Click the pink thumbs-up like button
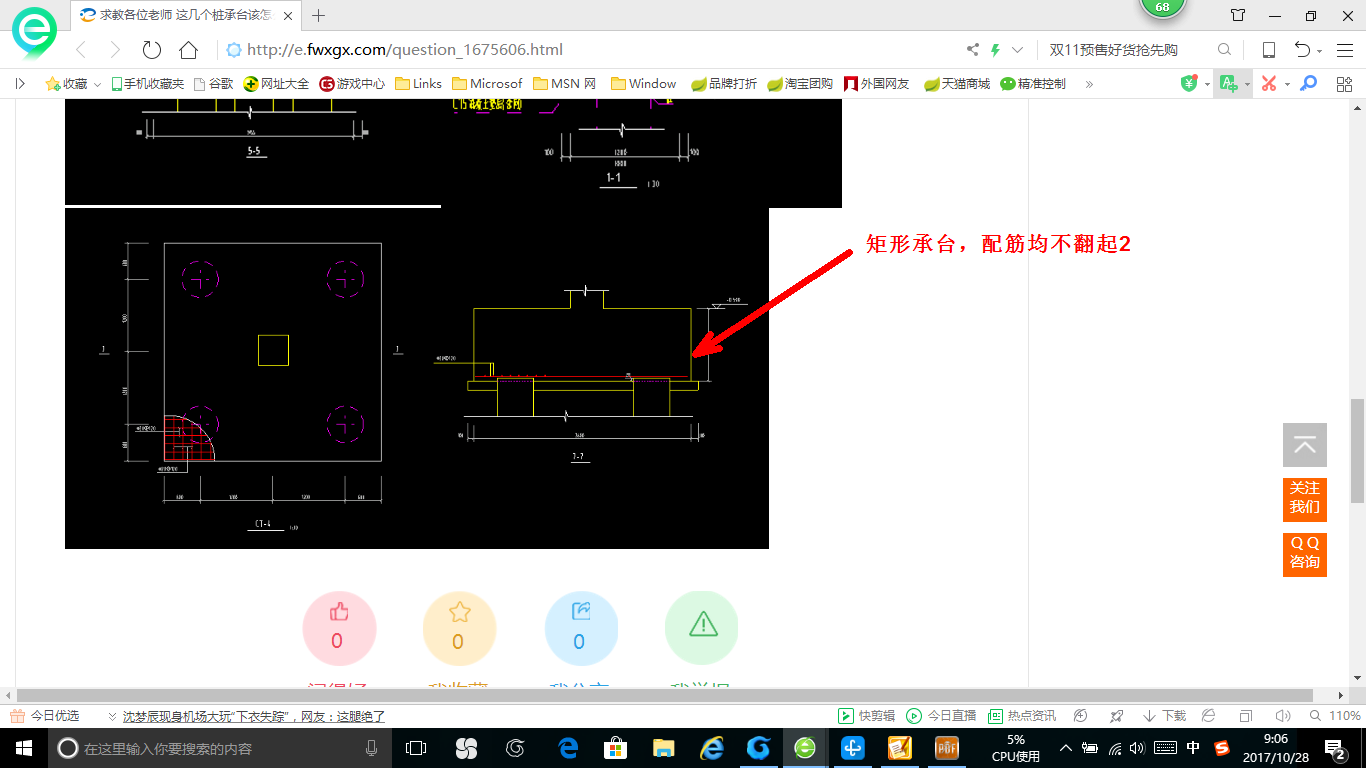This screenshot has width=1366, height=768. tap(339, 628)
